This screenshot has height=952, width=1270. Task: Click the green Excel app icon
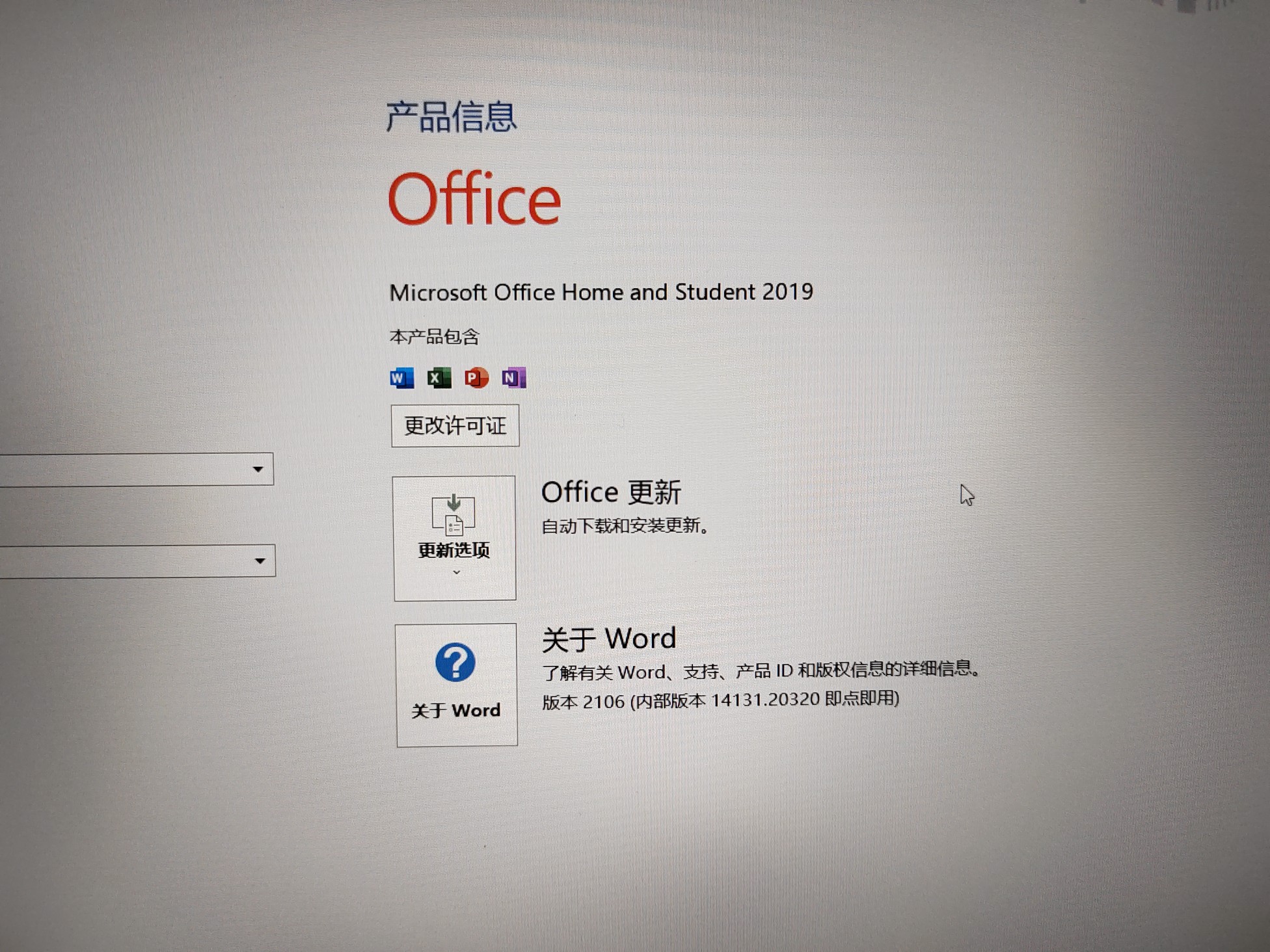(439, 378)
